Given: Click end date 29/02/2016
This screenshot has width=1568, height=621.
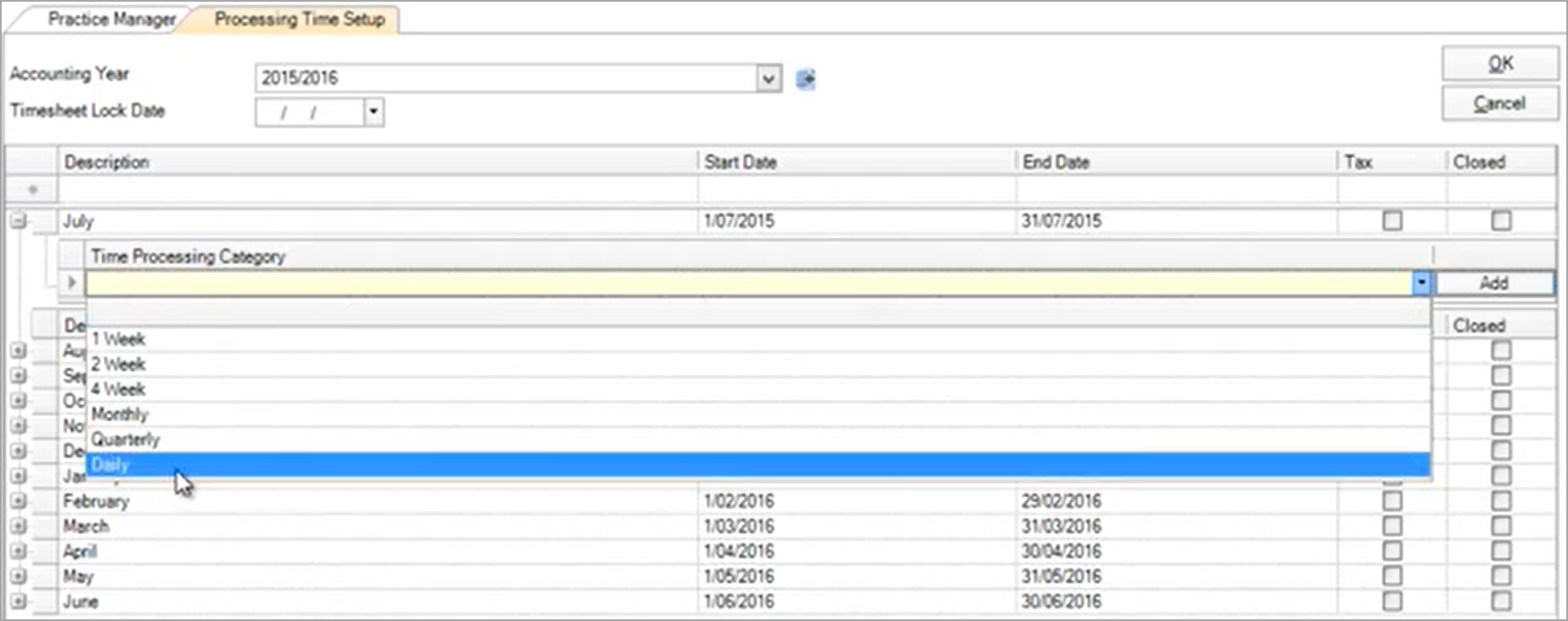Looking at the screenshot, I should click(1061, 501).
